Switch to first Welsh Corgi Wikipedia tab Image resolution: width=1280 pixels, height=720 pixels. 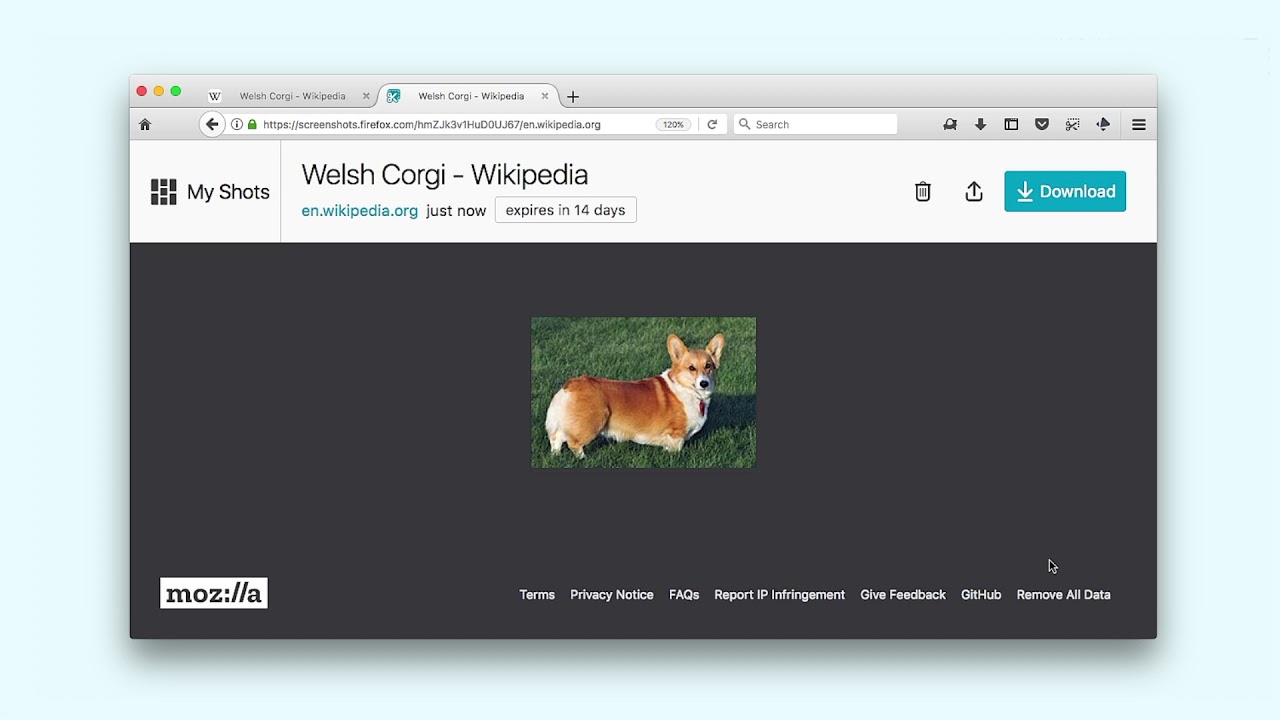pyautogui.click(x=290, y=96)
